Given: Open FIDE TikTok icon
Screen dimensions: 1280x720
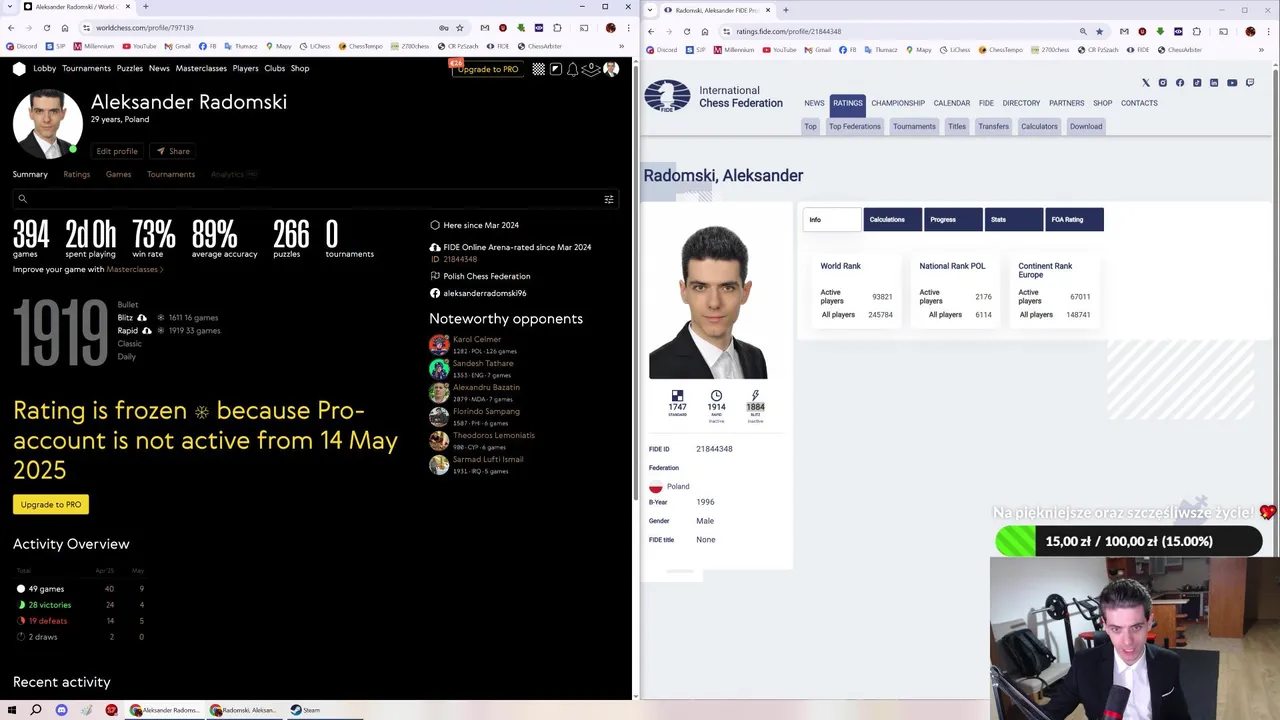Looking at the screenshot, I should click(1197, 83).
